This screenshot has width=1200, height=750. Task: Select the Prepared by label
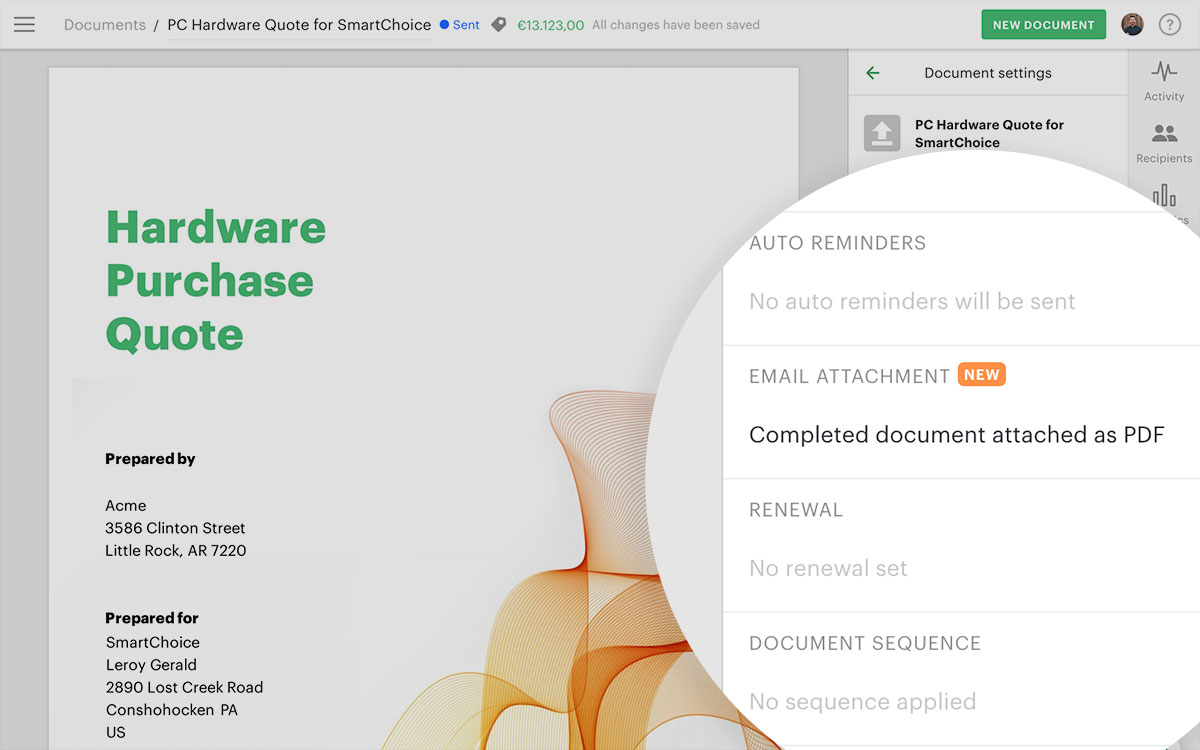point(150,459)
